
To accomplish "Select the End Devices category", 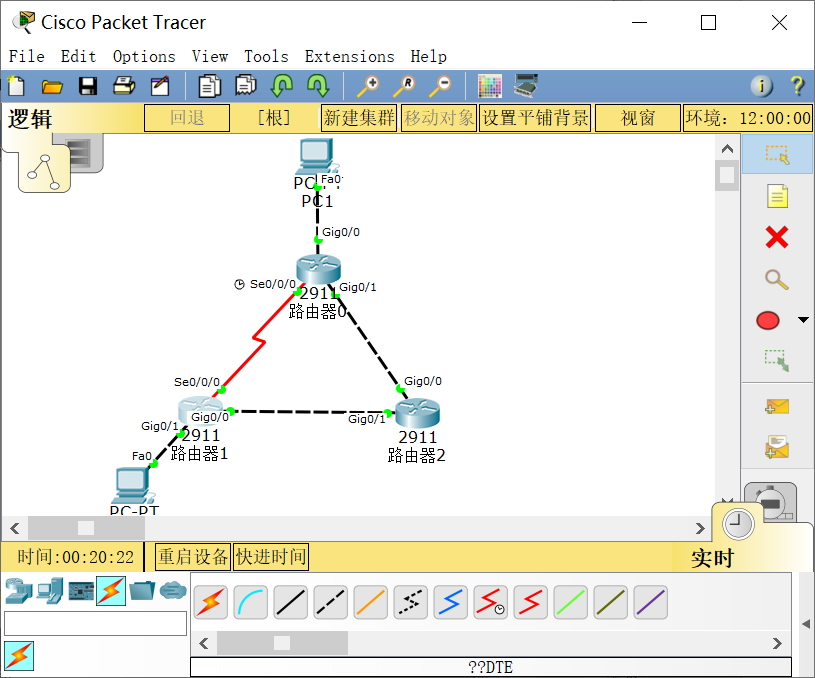I will pyautogui.click(x=50, y=591).
